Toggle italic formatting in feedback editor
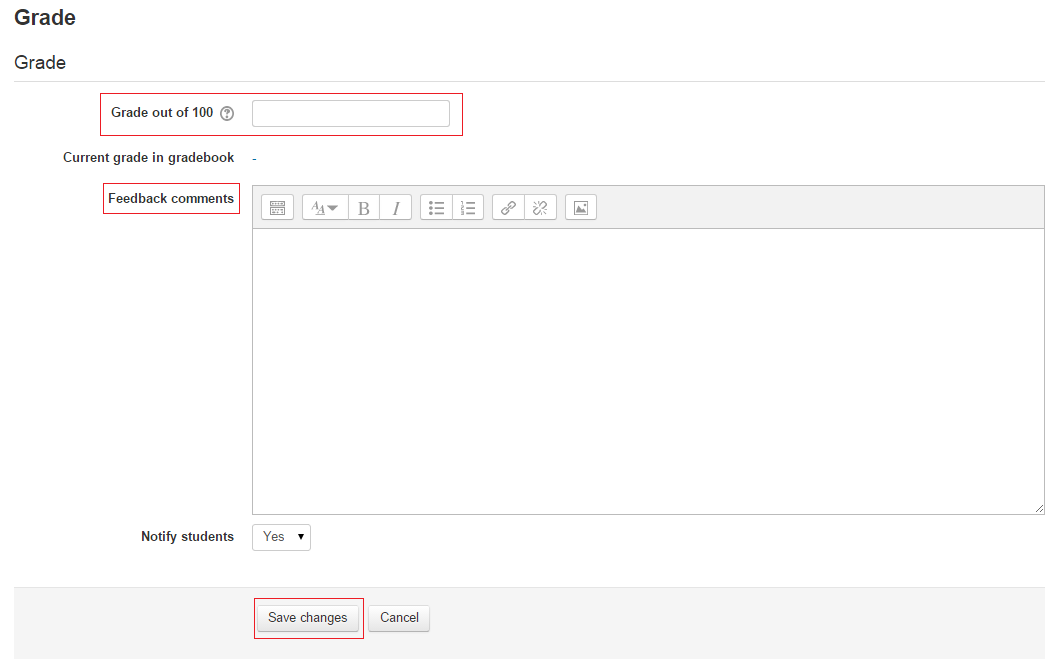1056x665 pixels. pos(396,208)
